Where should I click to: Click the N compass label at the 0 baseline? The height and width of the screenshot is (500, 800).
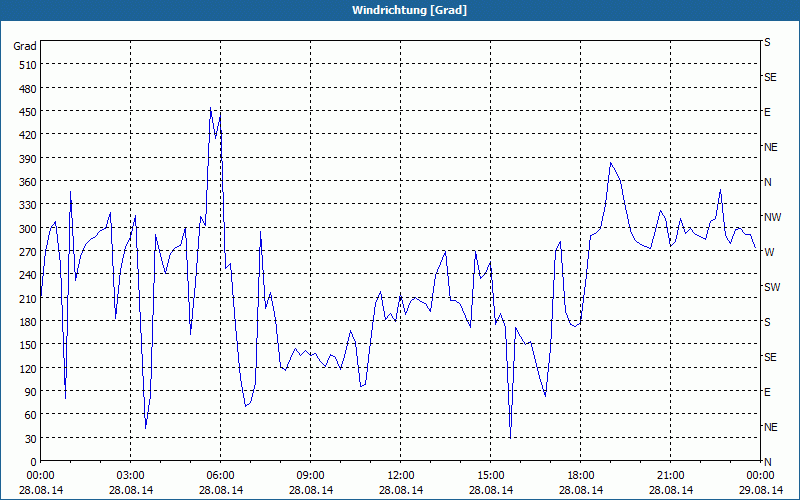click(768, 462)
